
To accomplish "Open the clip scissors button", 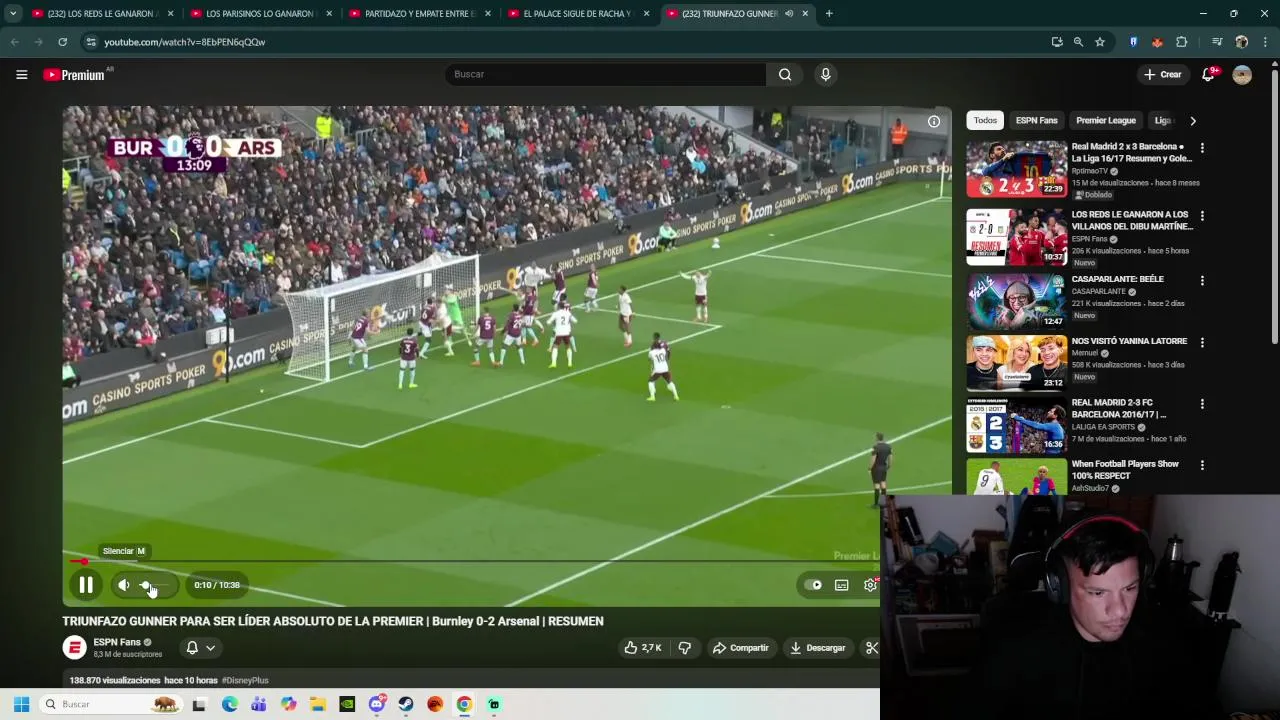I will (871, 648).
